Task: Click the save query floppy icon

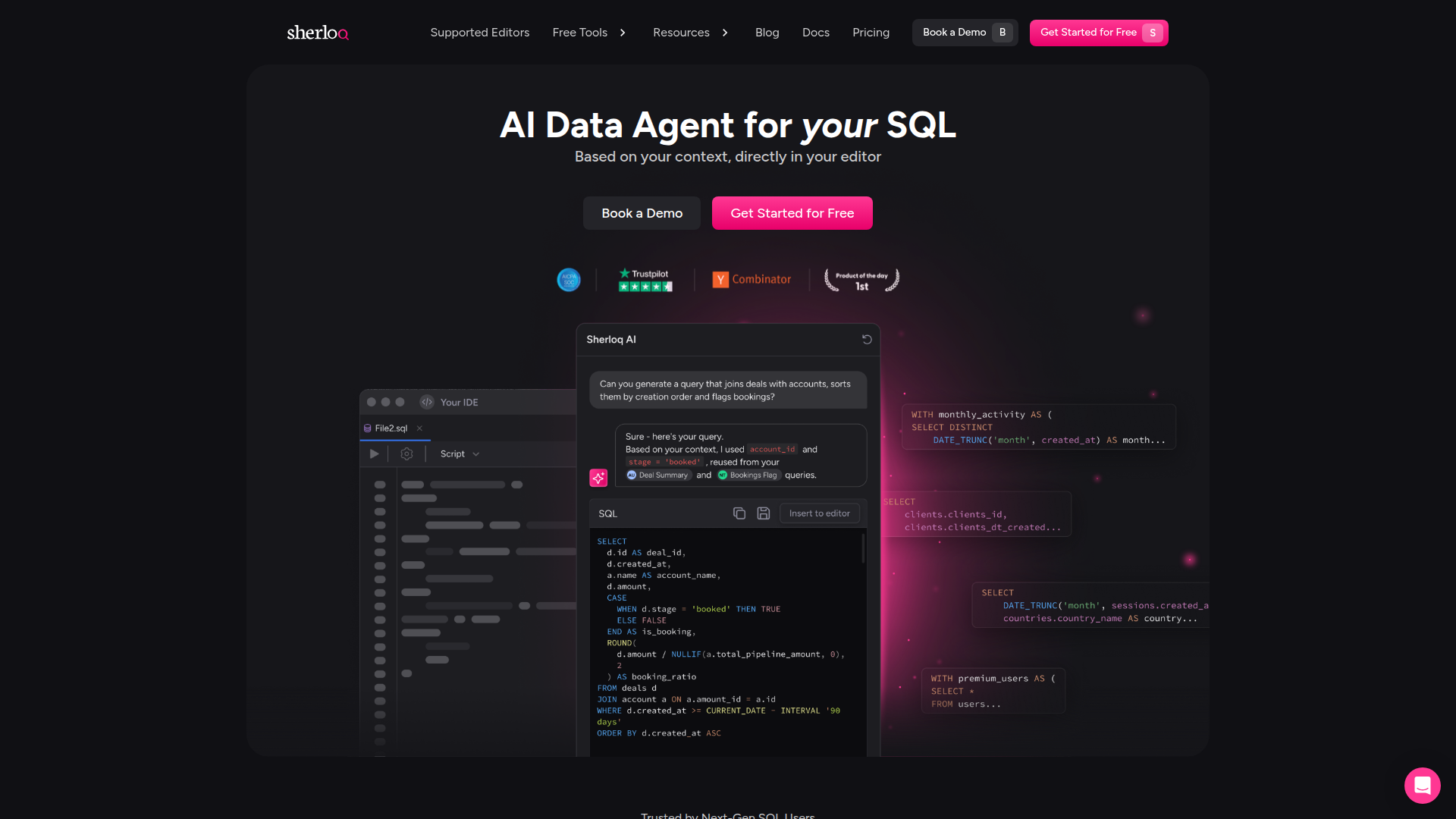Action: coord(763,513)
